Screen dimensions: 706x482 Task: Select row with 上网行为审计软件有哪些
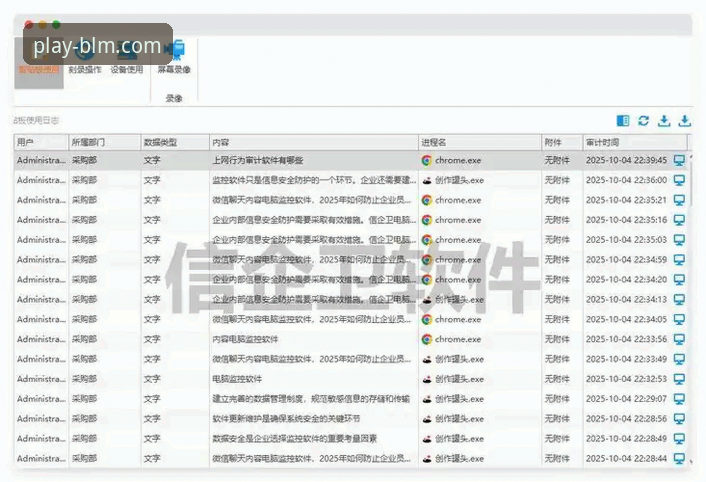(351, 160)
